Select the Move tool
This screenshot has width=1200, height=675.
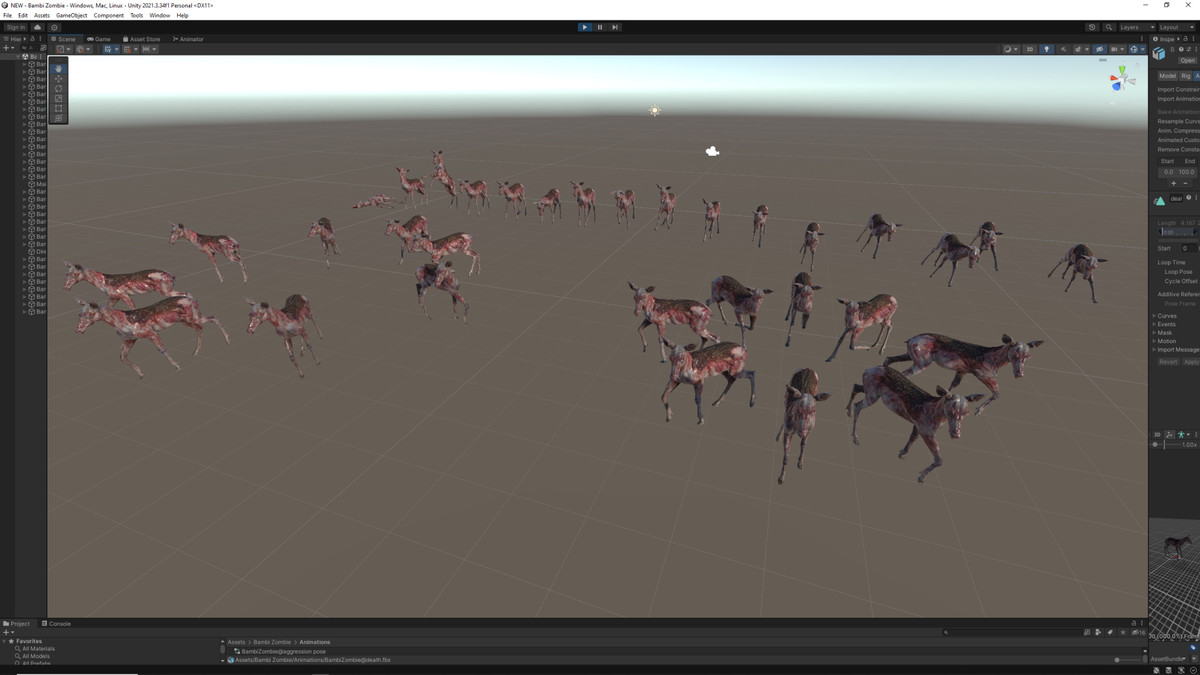(x=58, y=79)
